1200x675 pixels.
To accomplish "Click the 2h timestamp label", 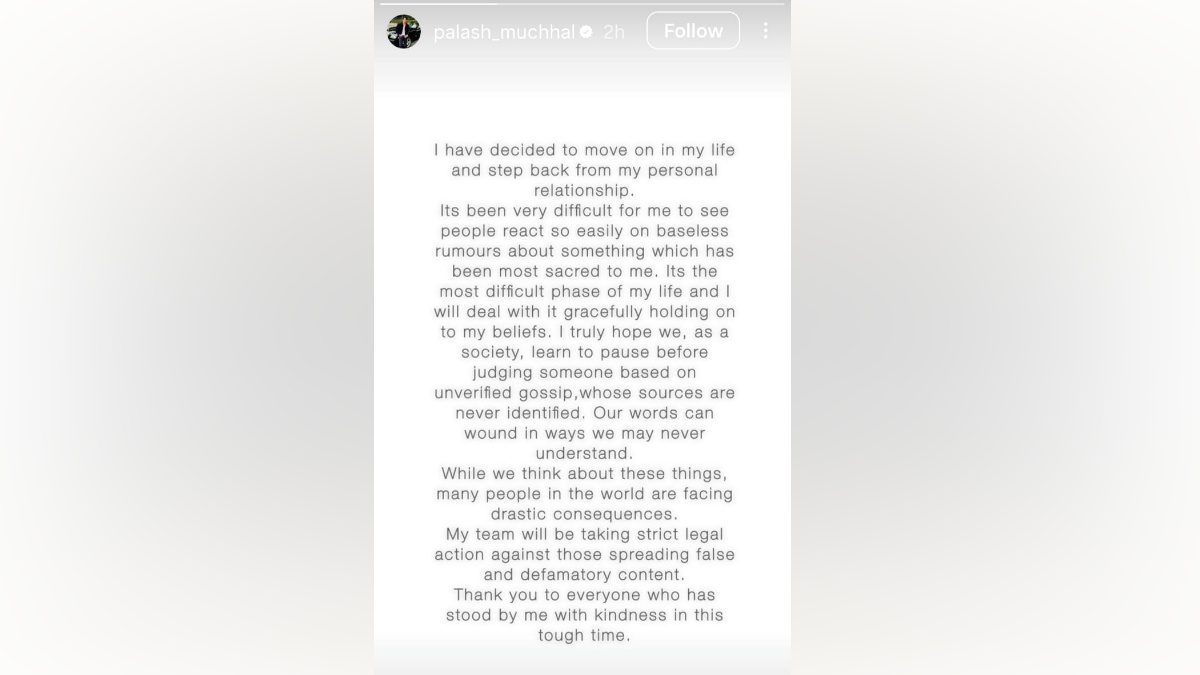I will tap(614, 31).
